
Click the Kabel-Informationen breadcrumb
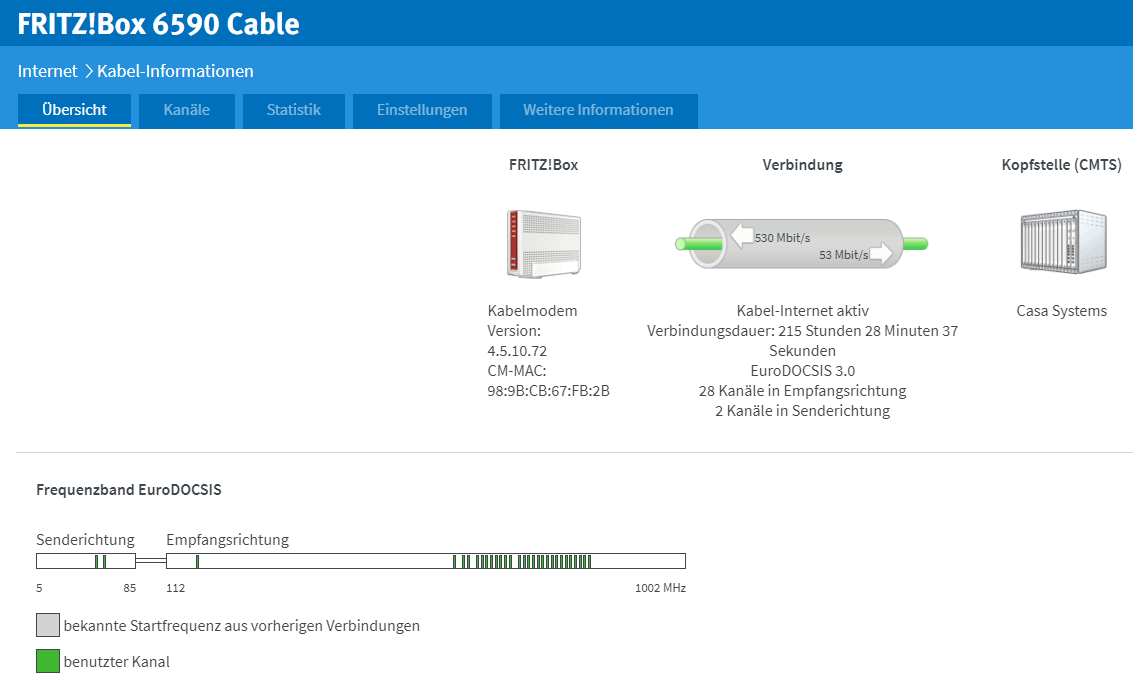[175, 71]
